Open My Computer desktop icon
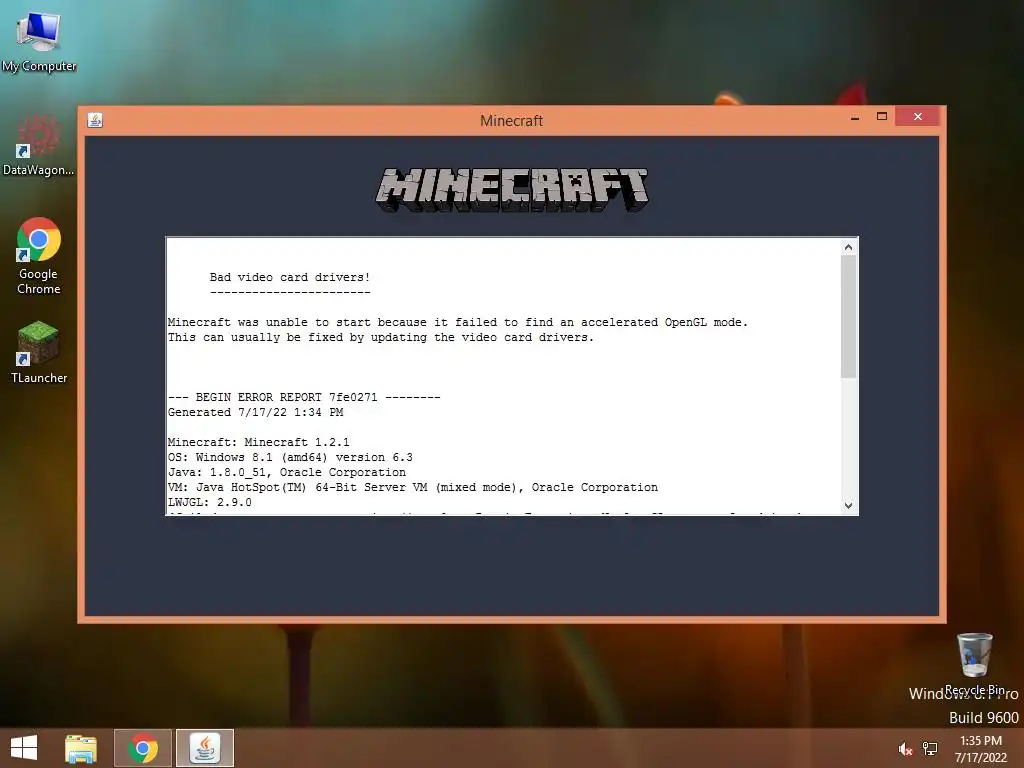This screenshot has width=1024, height=768. [39, 40]
